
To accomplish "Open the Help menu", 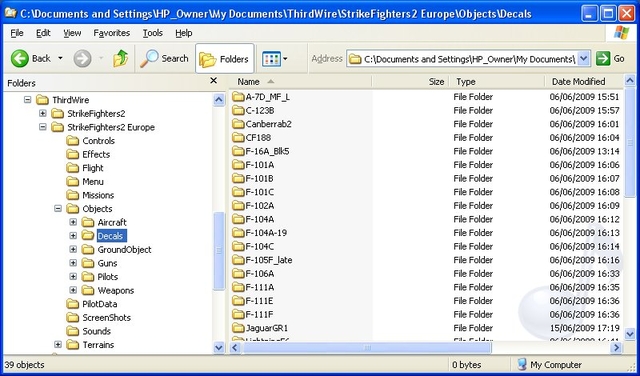I will [x=184, y=33].
